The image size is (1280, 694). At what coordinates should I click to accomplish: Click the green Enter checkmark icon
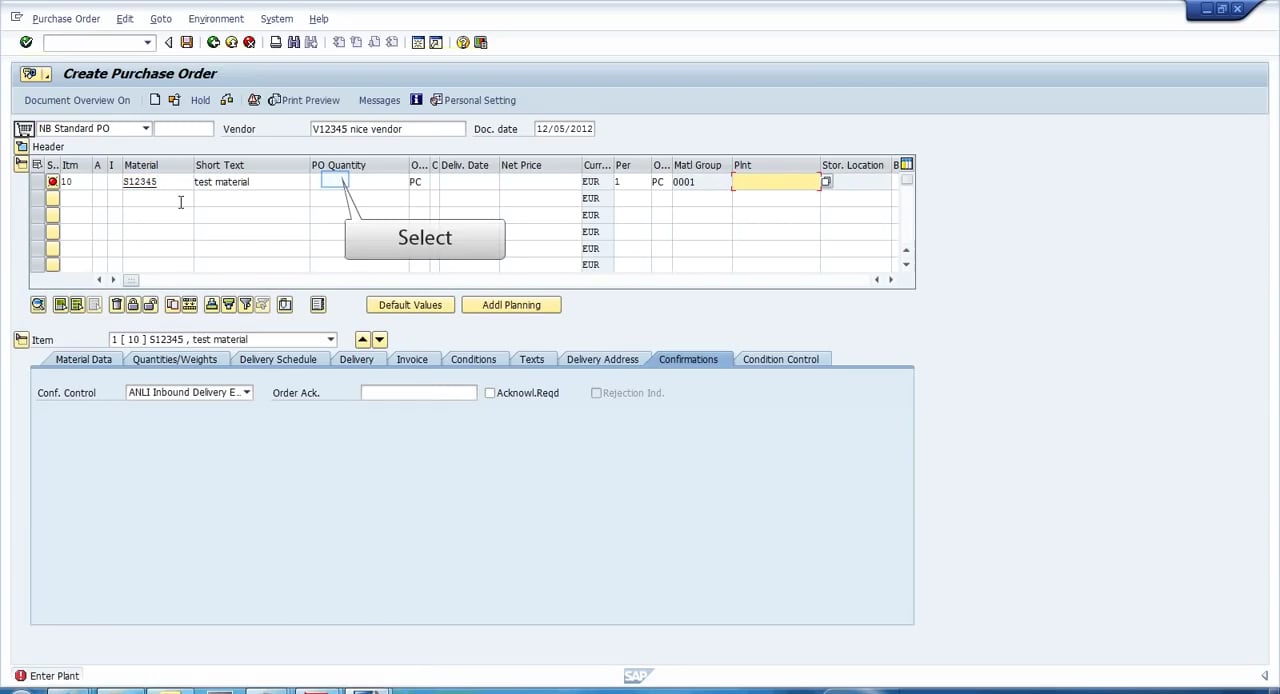pyautogui.click(x=26, y=42)
